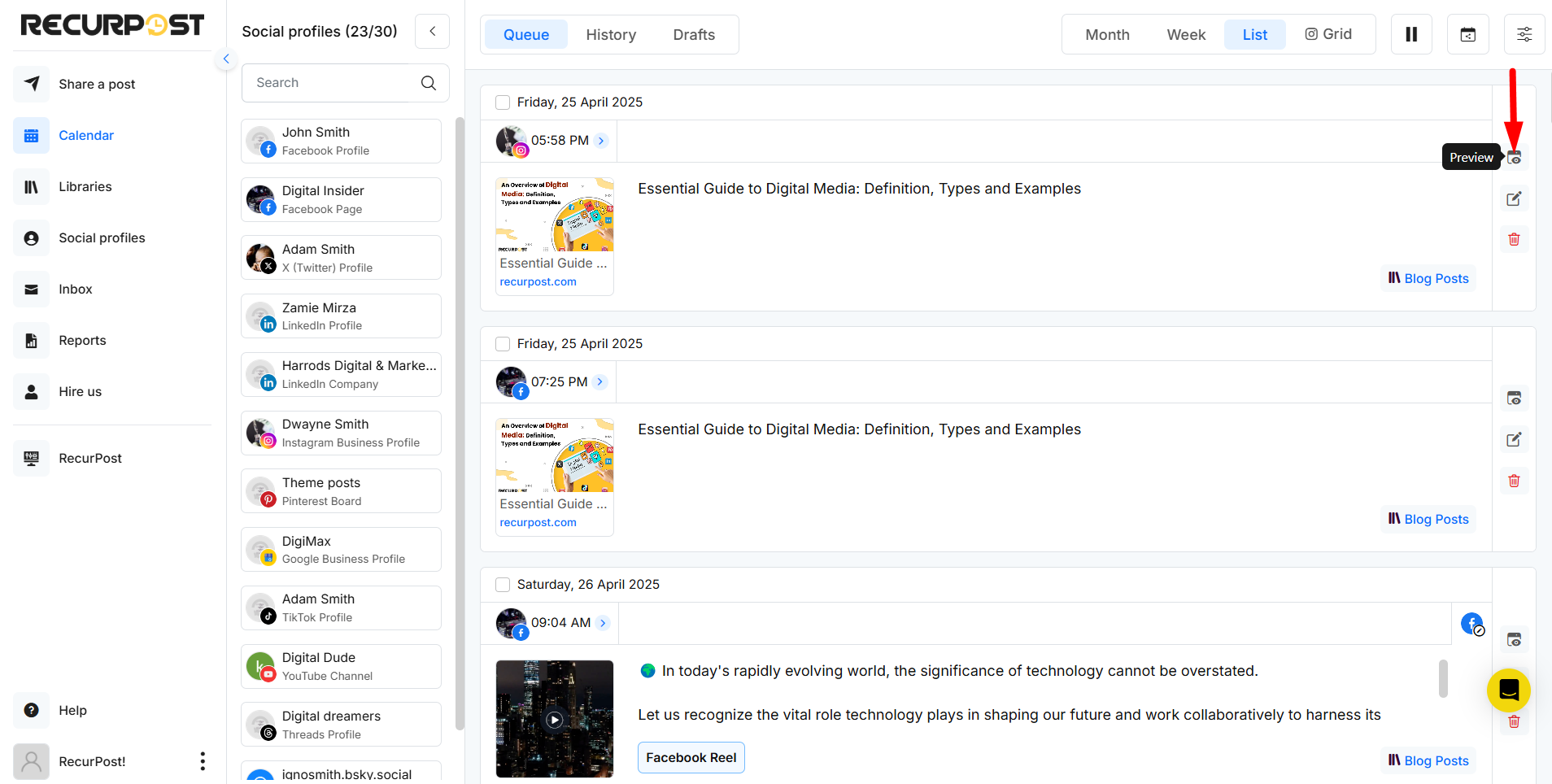Select List view

(x=1255, y=35)
